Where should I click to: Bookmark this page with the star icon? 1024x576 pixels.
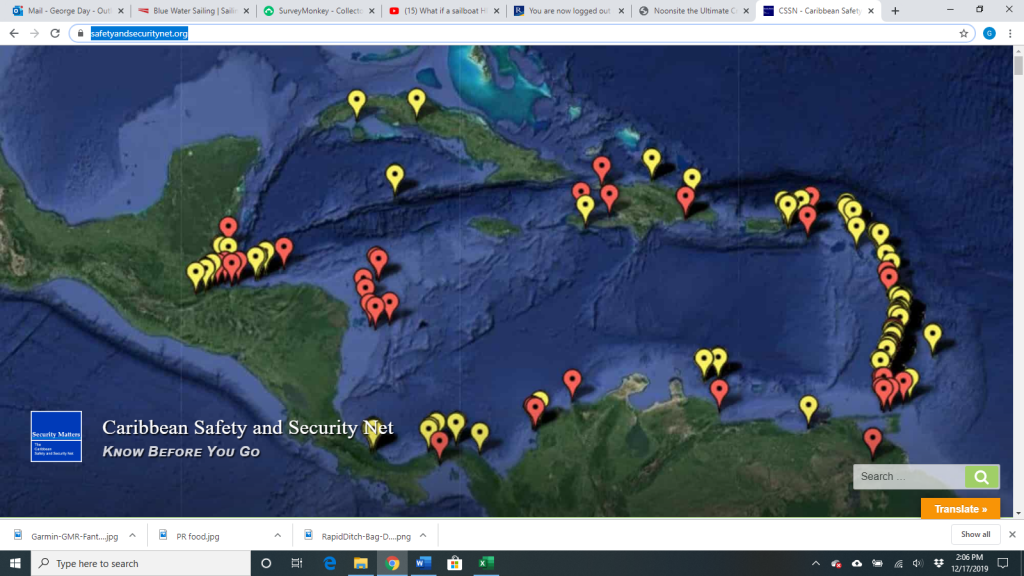(964, 33)
